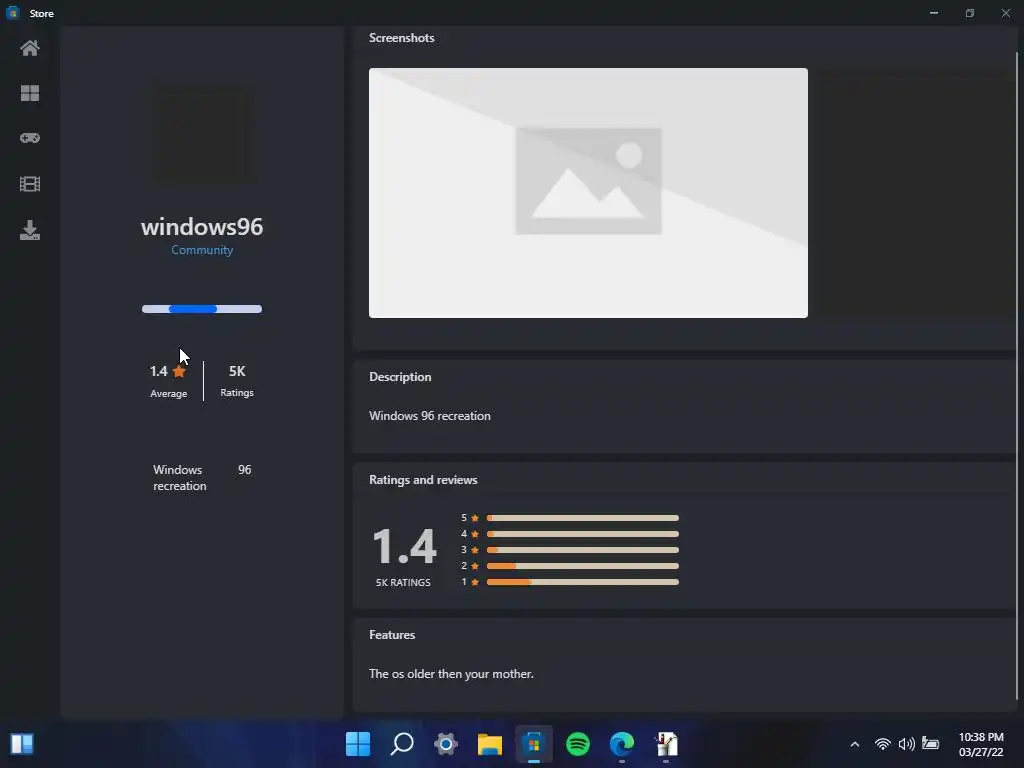Open the paint app icon on taskbar
This screenshot has height=768, width=1024.
(666, 744)
